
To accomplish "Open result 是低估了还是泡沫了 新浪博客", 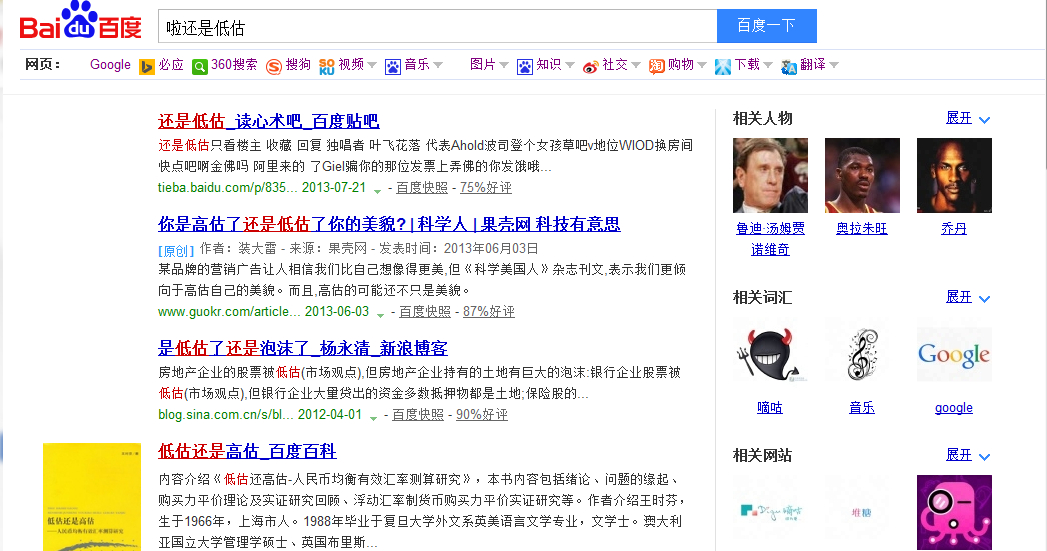I will coord(302,348).
